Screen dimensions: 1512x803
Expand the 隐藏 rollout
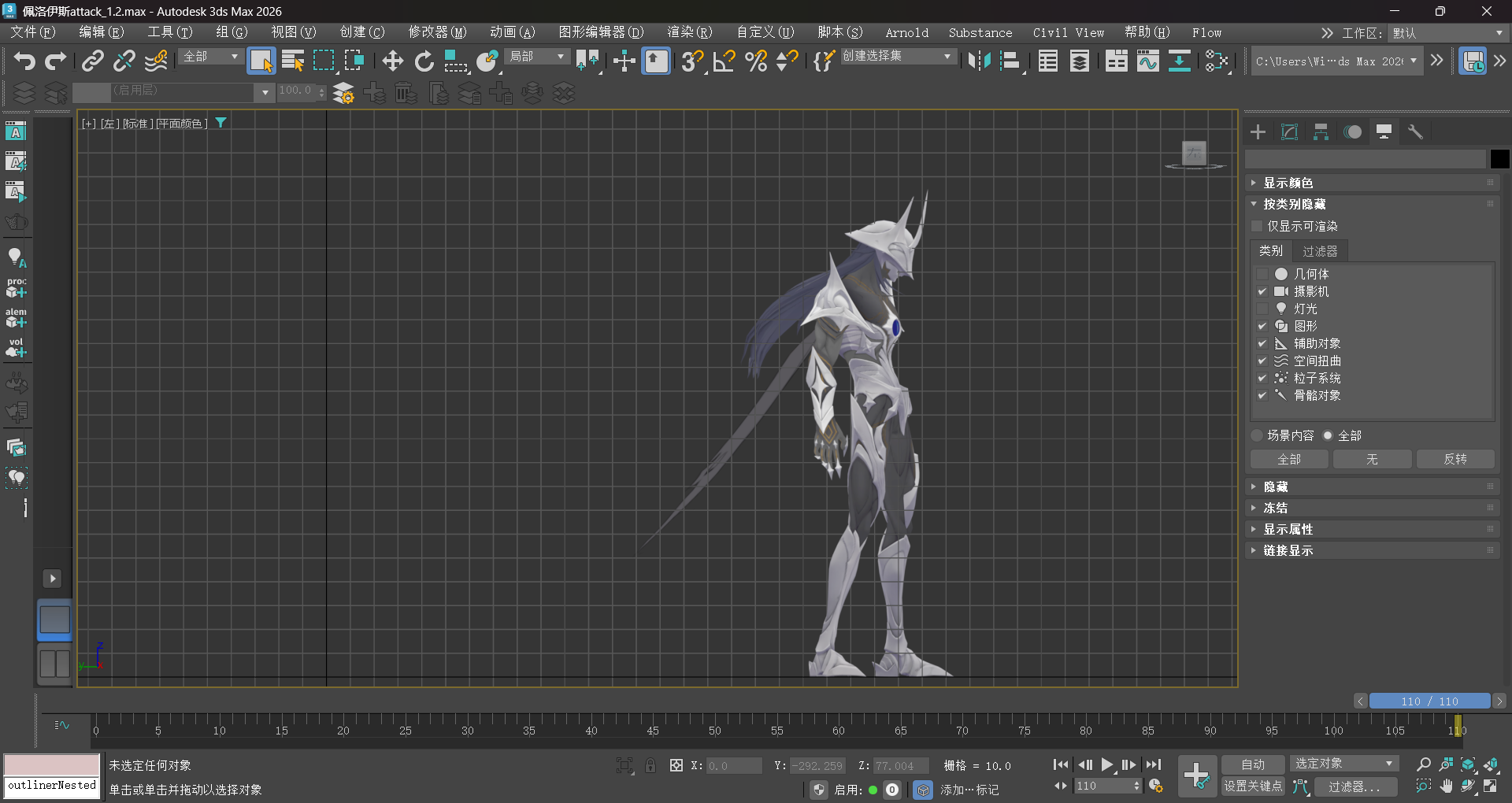point(1372,487)
